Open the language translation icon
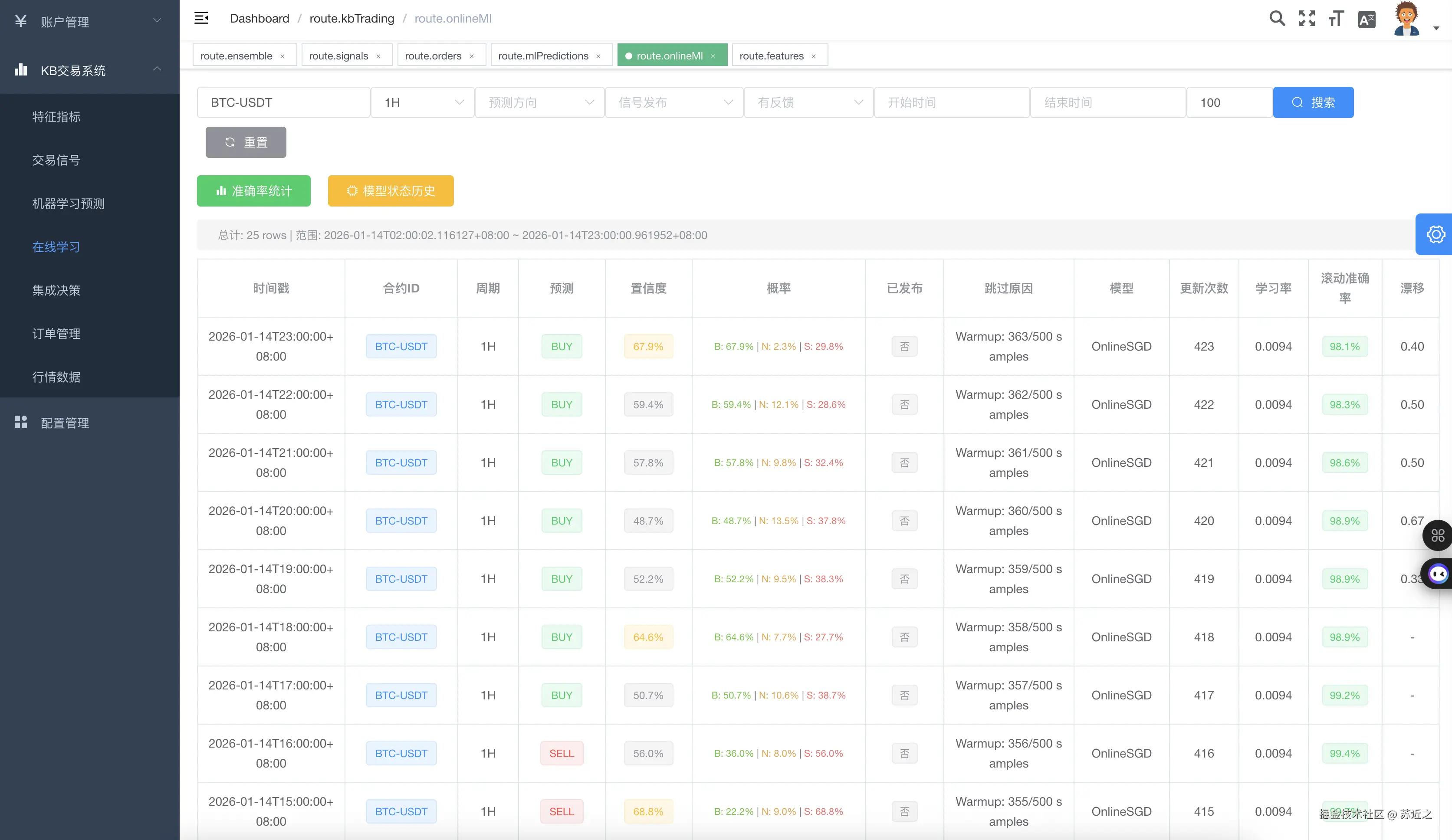 click(x=1366, y=20)
